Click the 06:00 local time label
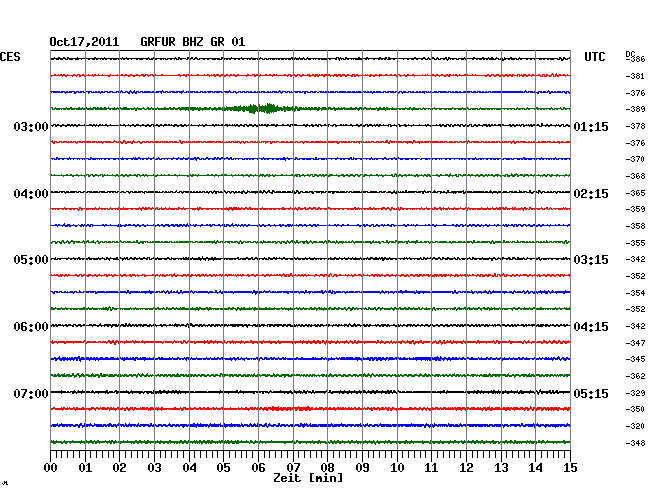This screenshot has width=650, height=494. point(31,327)
